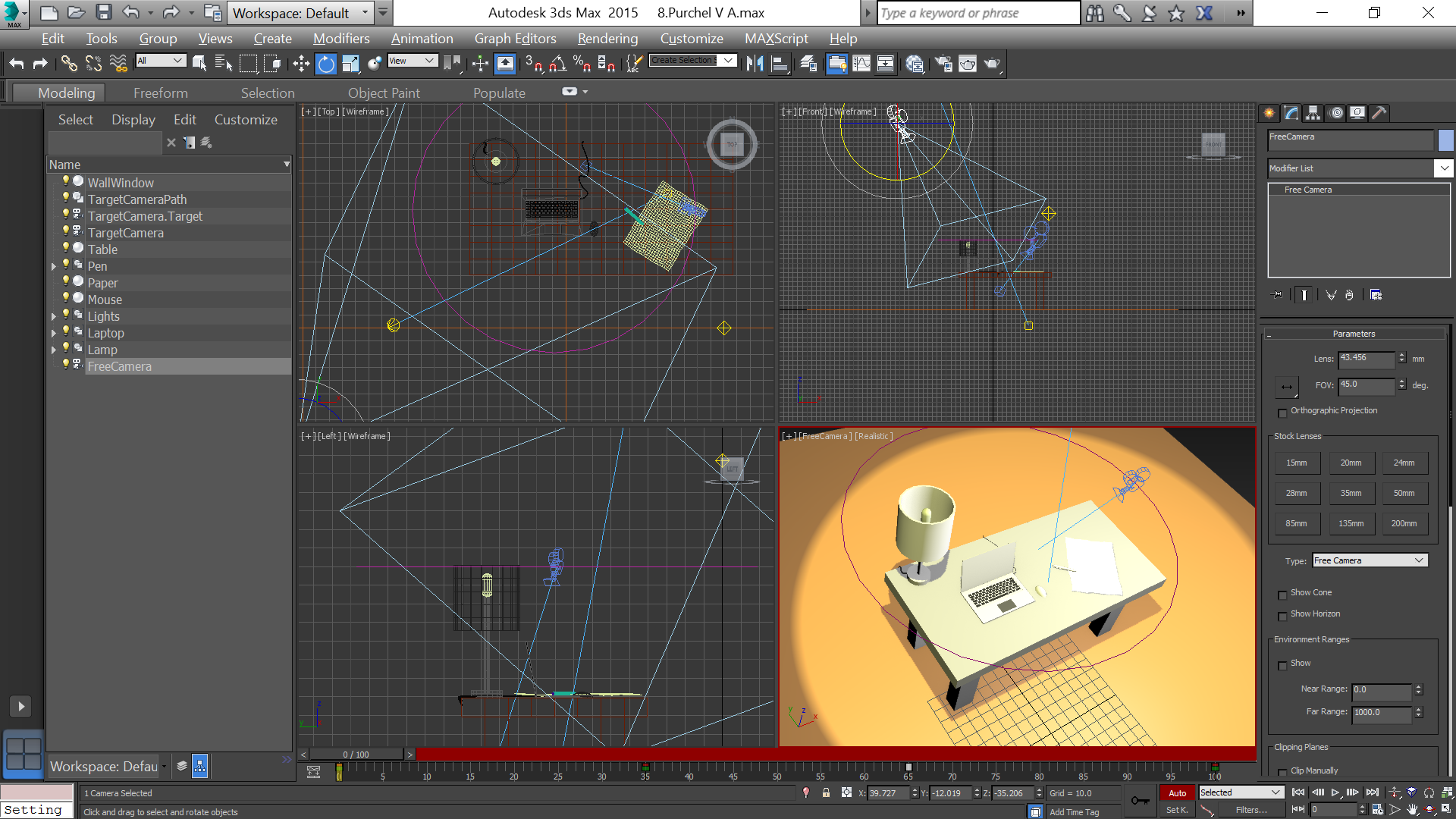Select the 85mm stock lens
This screenshot has height=819, width=1456.
click(1296, 523)
